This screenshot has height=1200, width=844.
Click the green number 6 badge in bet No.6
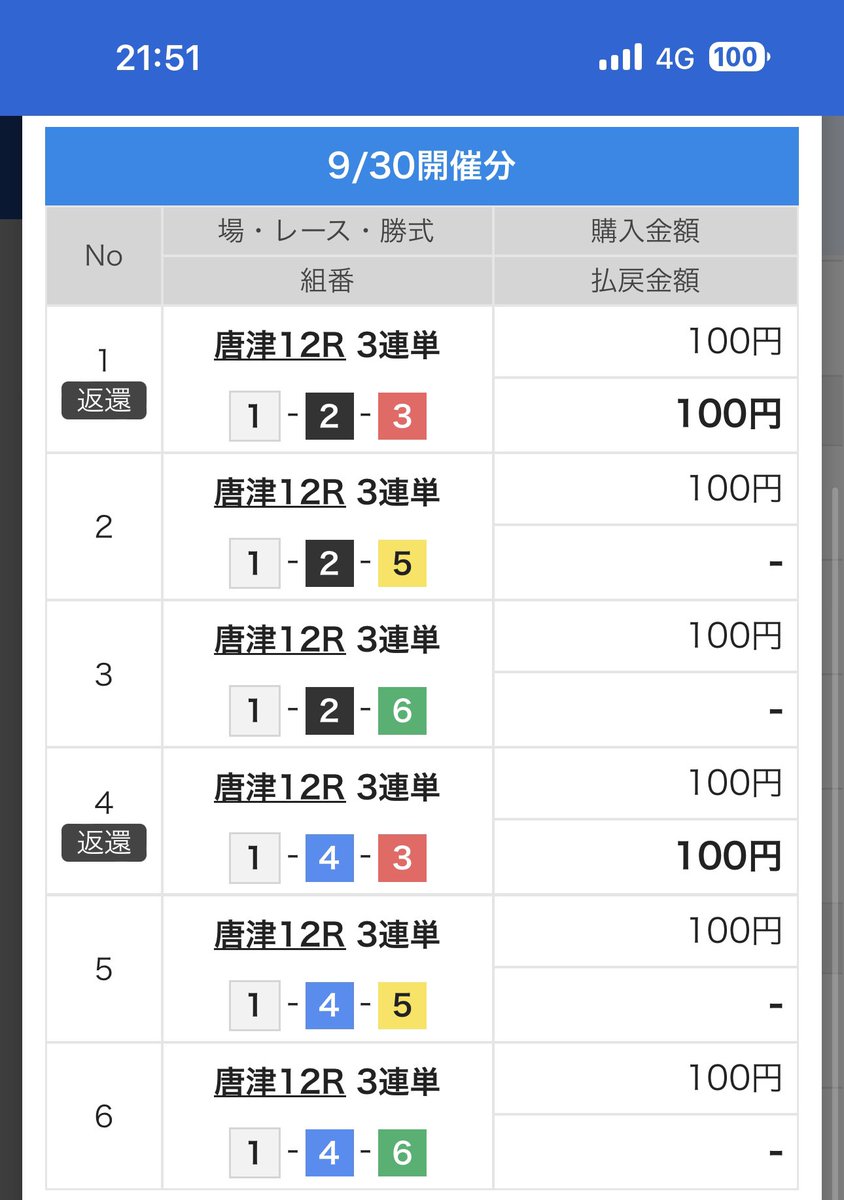(403, 1152)
